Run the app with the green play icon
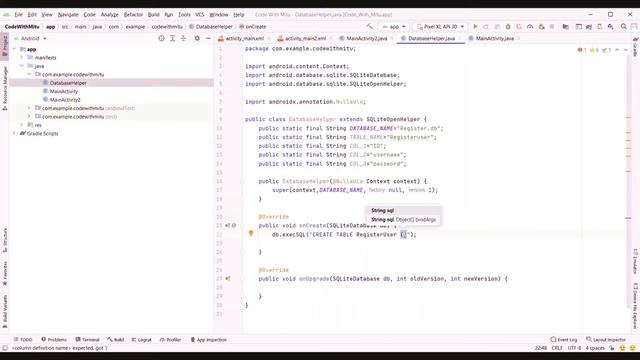Viewport: 640px width, 360px height. coord(475,27)
